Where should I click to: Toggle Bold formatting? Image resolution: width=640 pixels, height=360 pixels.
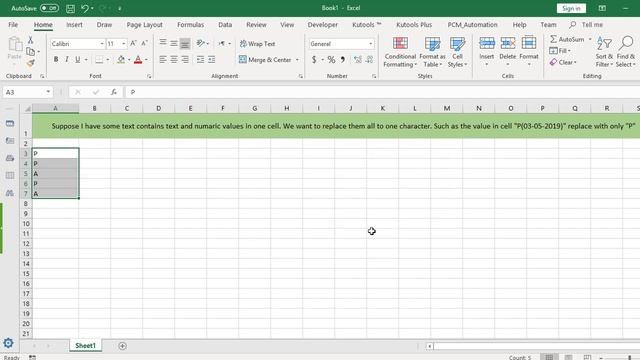(56, 60)
